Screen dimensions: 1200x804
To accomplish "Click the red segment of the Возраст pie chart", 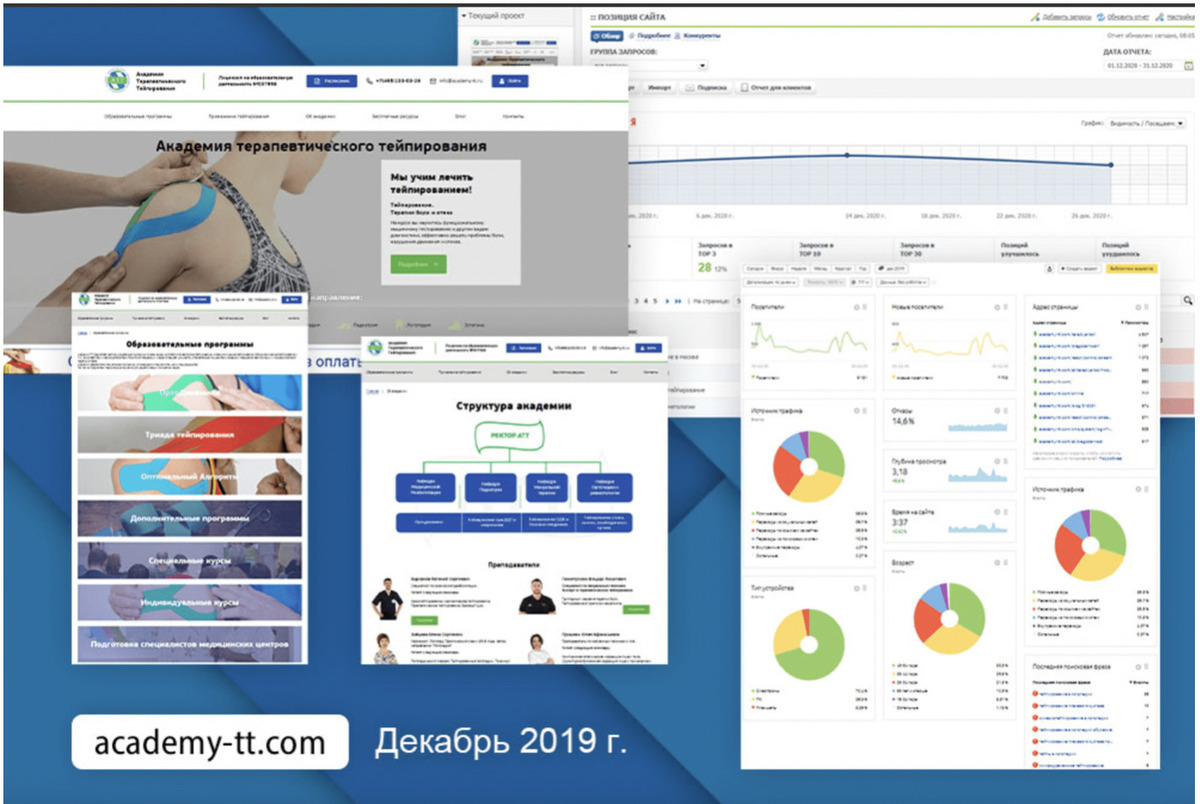I will pos(929,621).
